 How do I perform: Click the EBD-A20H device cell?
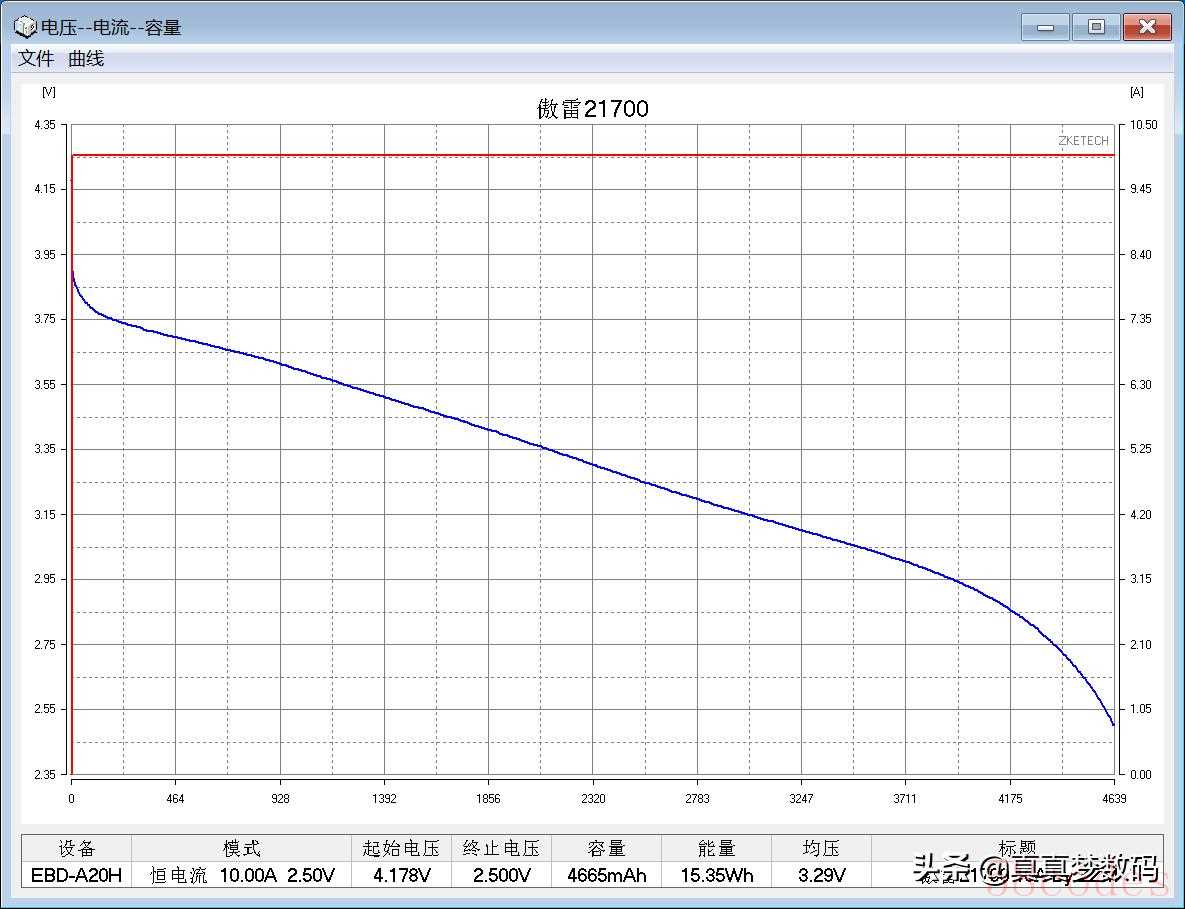coord(76,875)
